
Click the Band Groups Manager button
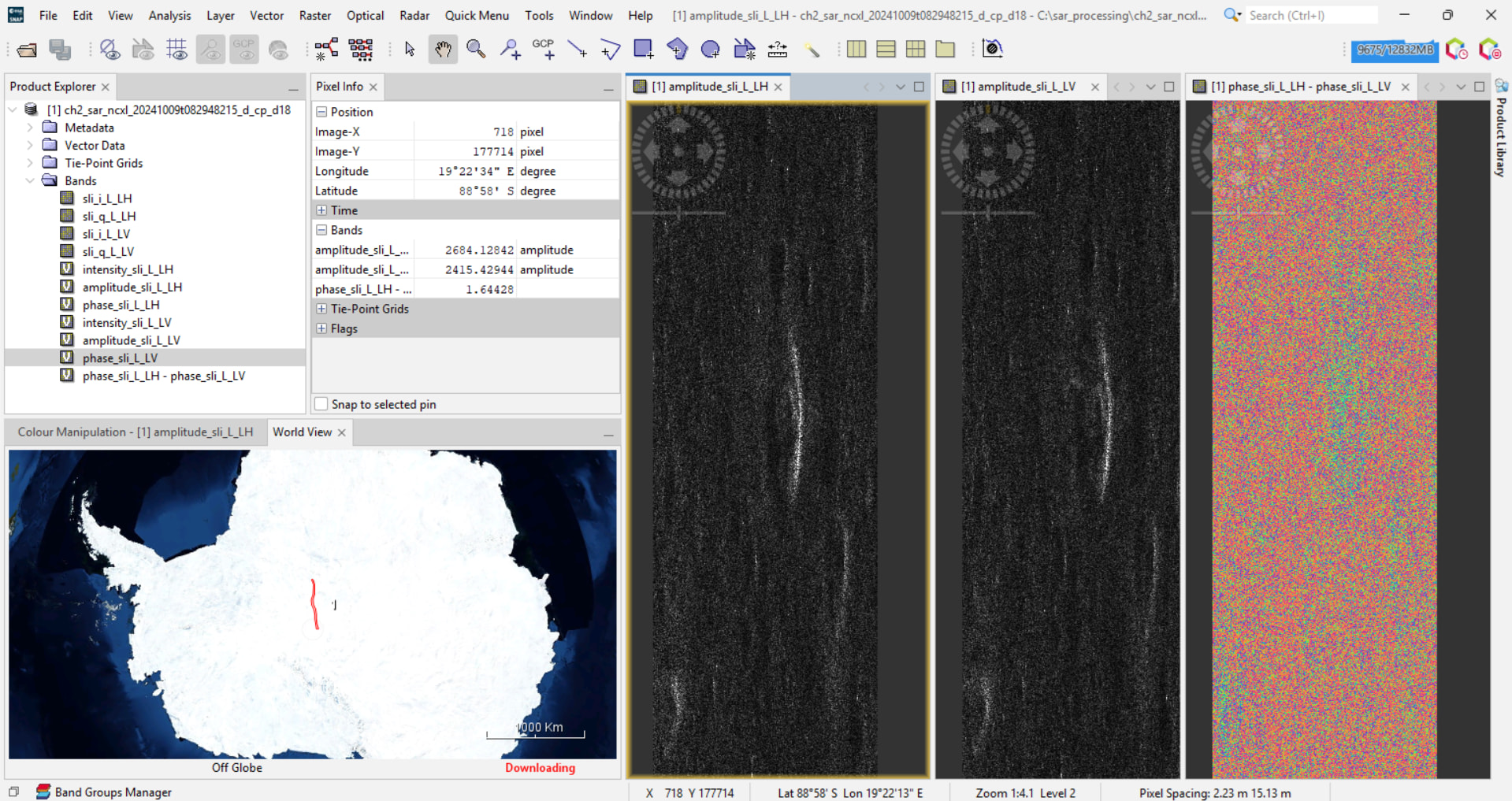(105, 792)
